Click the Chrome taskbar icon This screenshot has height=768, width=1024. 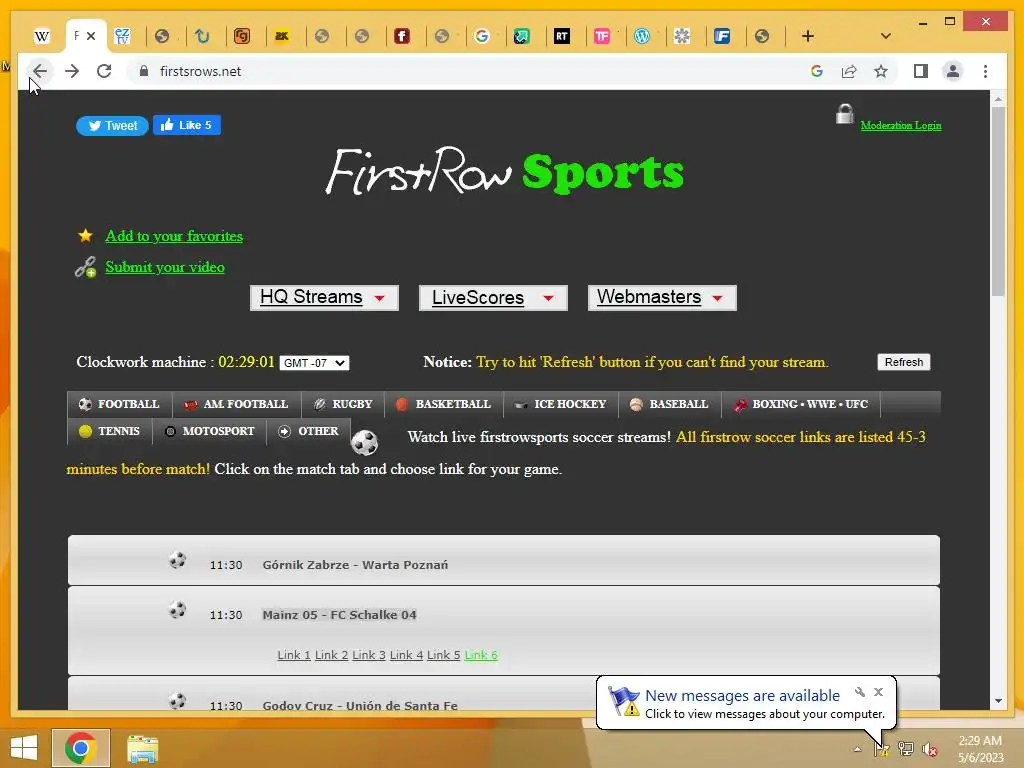[81, 748]
